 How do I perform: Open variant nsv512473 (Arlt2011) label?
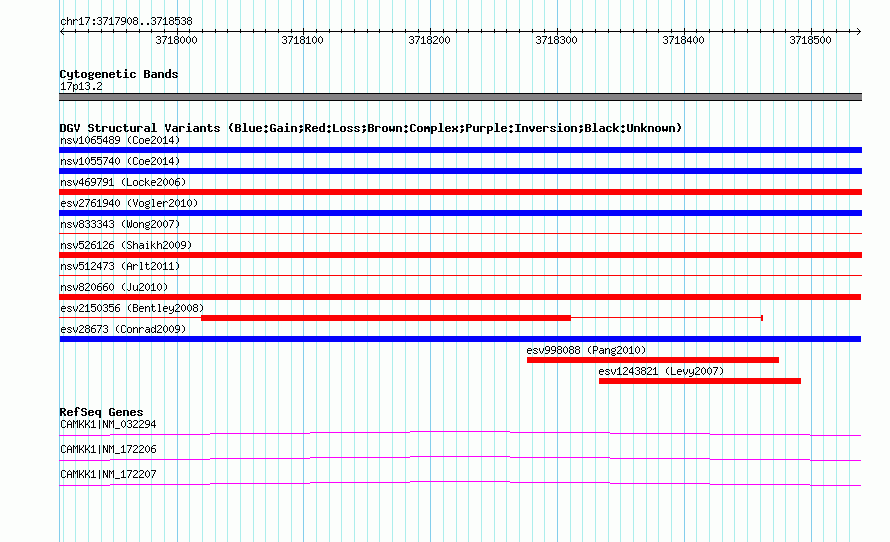click(120, 266)
